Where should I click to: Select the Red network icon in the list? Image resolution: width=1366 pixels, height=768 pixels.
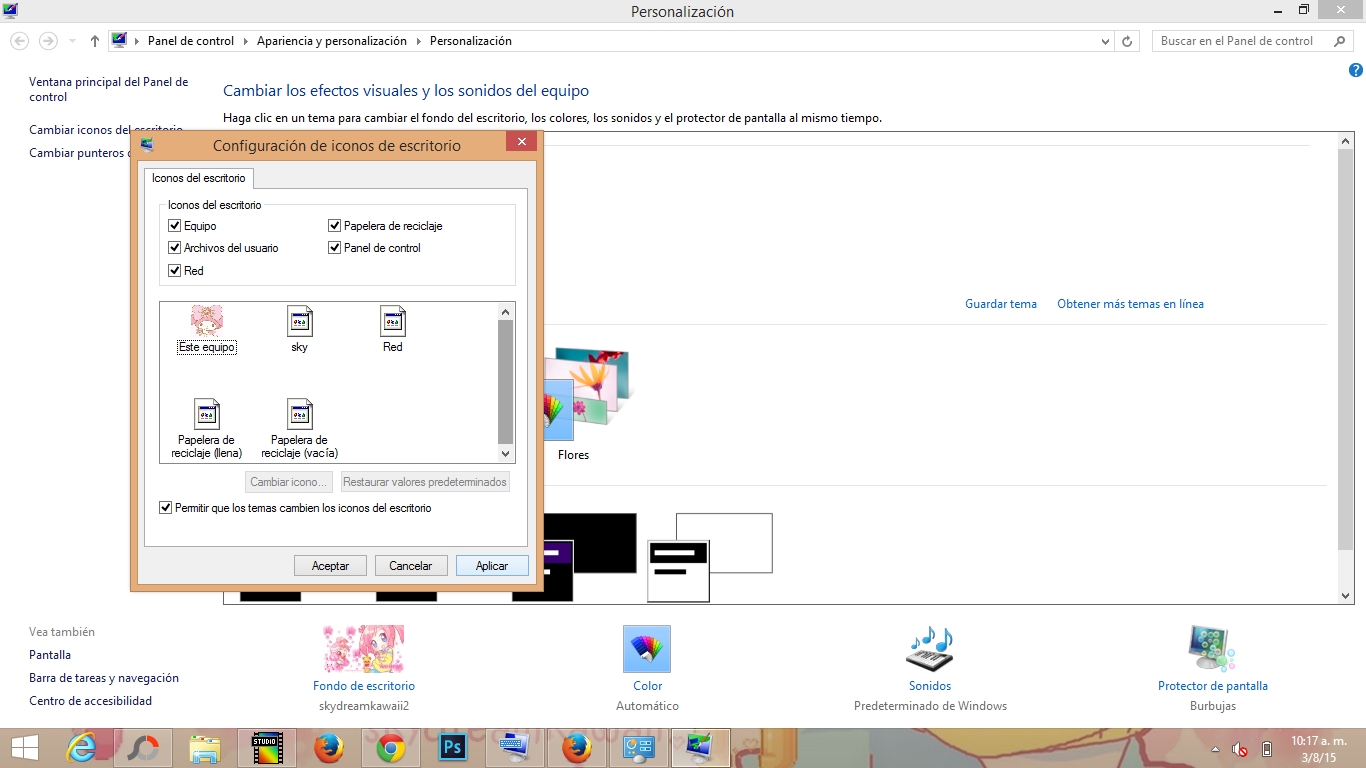click(393, 330)
